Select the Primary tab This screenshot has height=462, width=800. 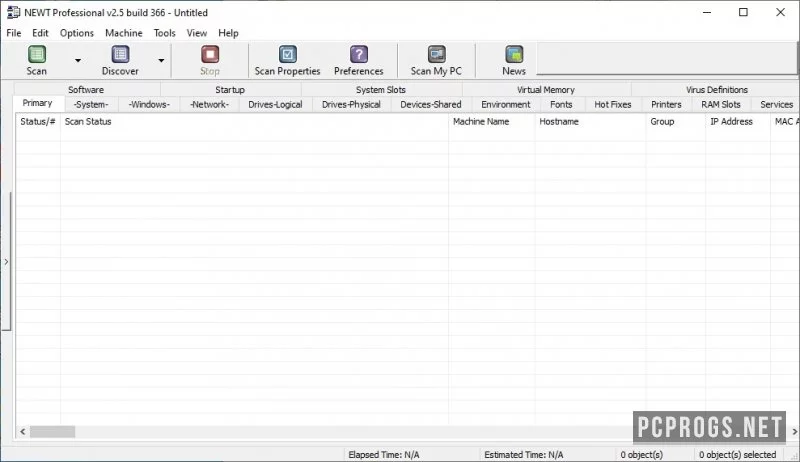point(37,103)
